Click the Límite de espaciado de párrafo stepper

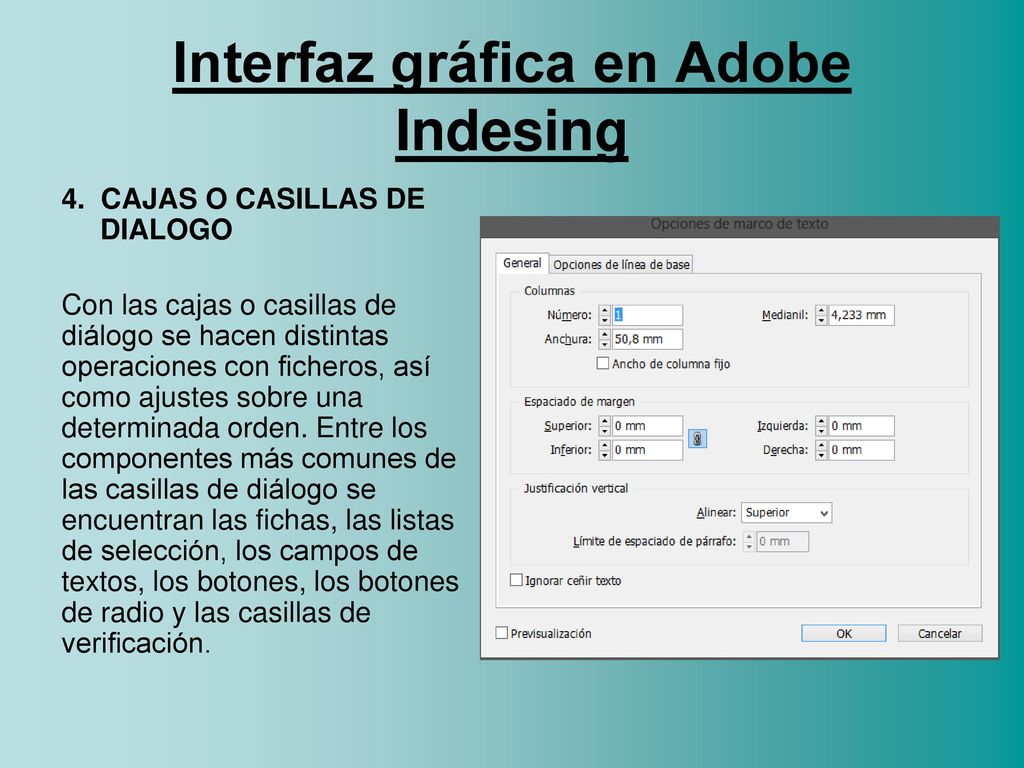[749, 541]
